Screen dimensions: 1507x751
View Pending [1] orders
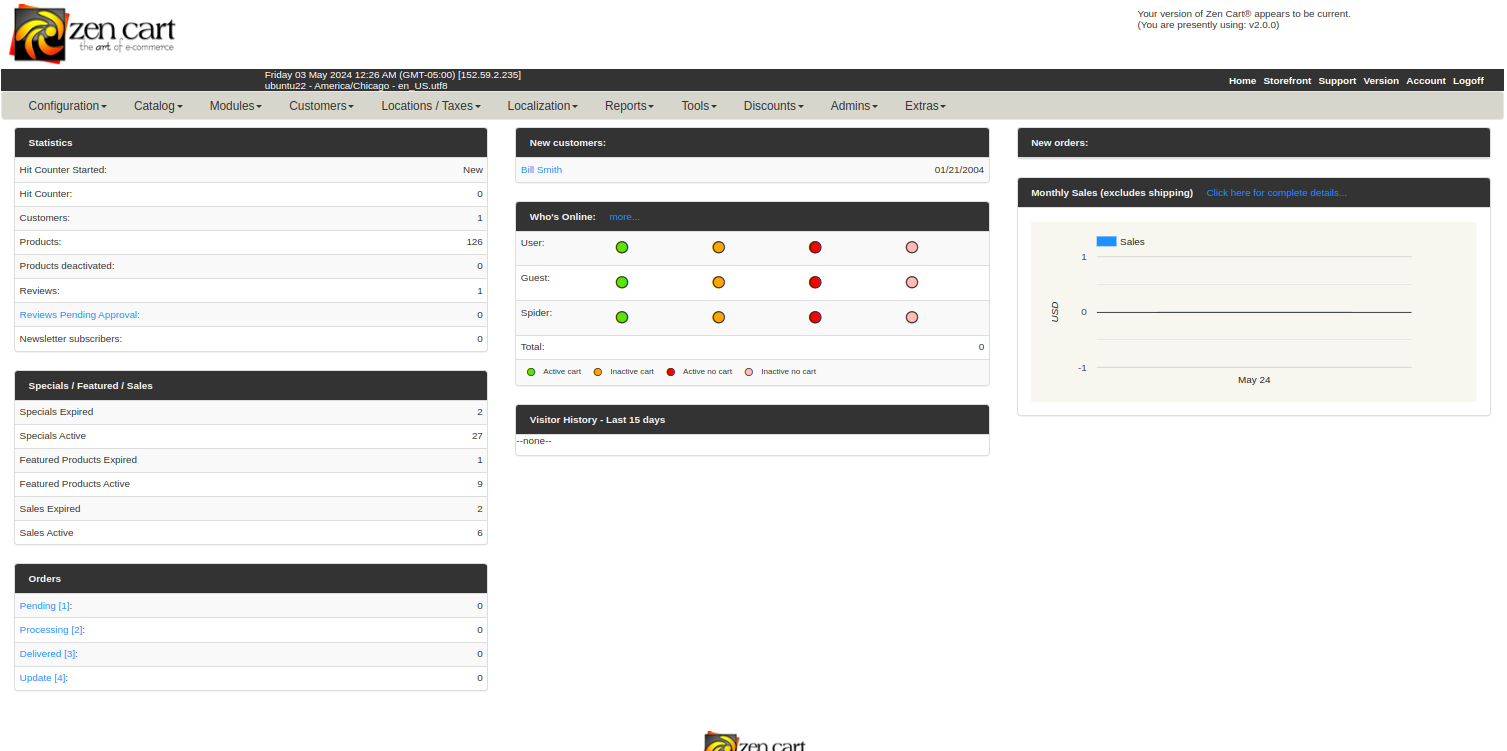click(x=45, y=606)
